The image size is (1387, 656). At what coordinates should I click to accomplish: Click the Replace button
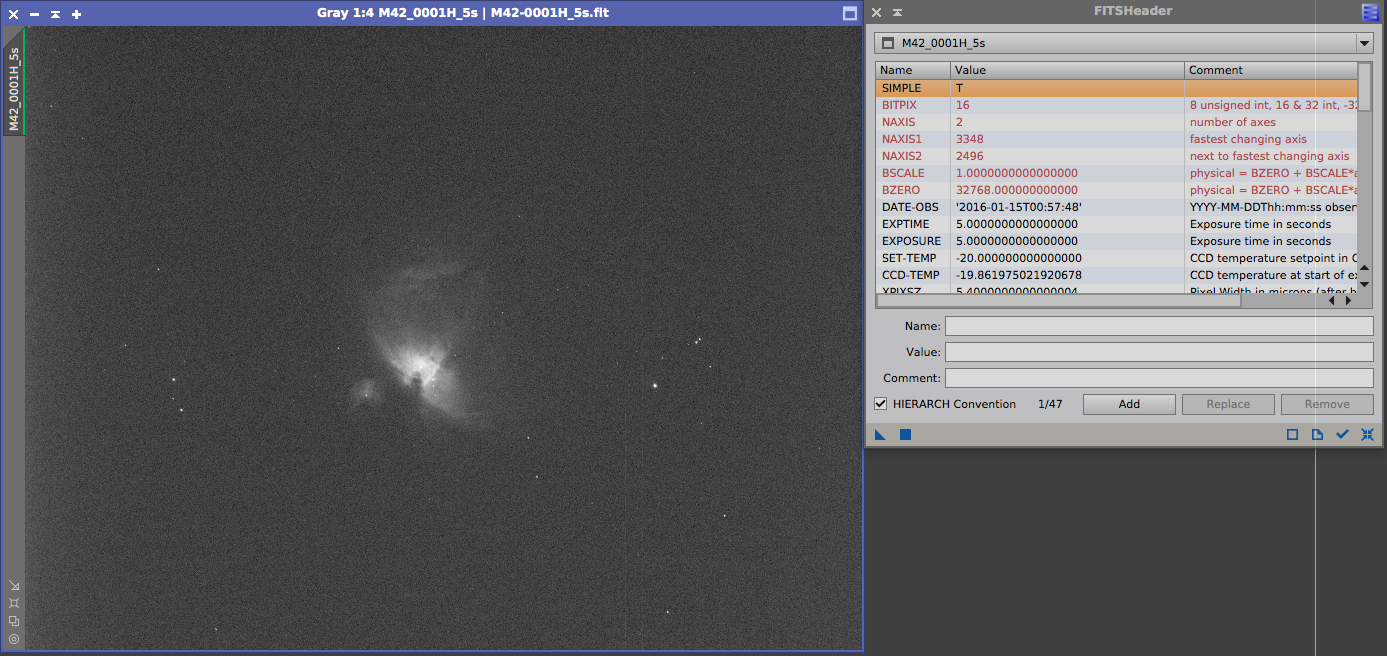coord(1228,404)
